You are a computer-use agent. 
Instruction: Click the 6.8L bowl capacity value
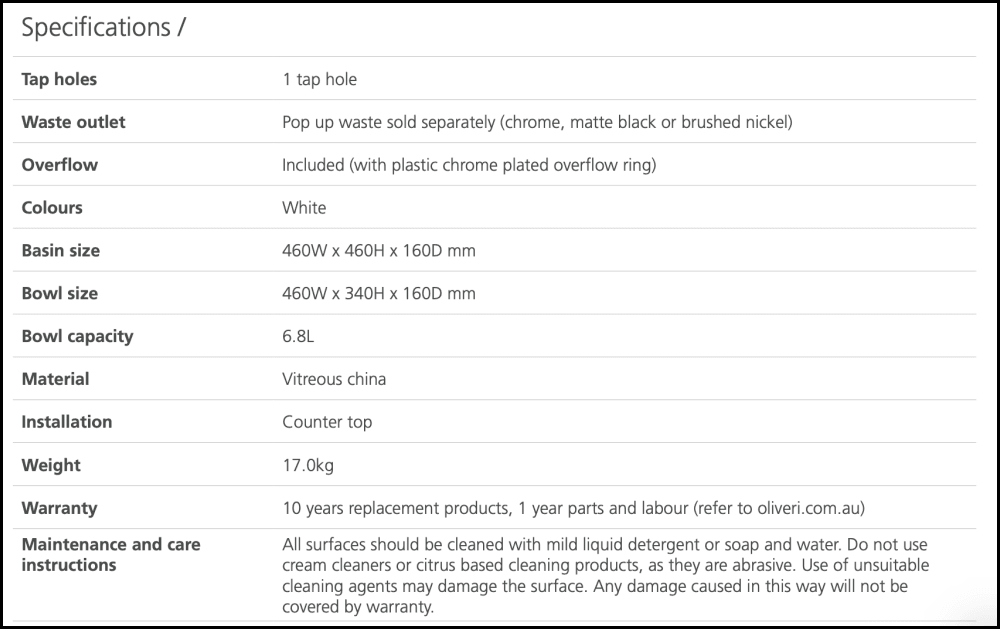[298, 337]
